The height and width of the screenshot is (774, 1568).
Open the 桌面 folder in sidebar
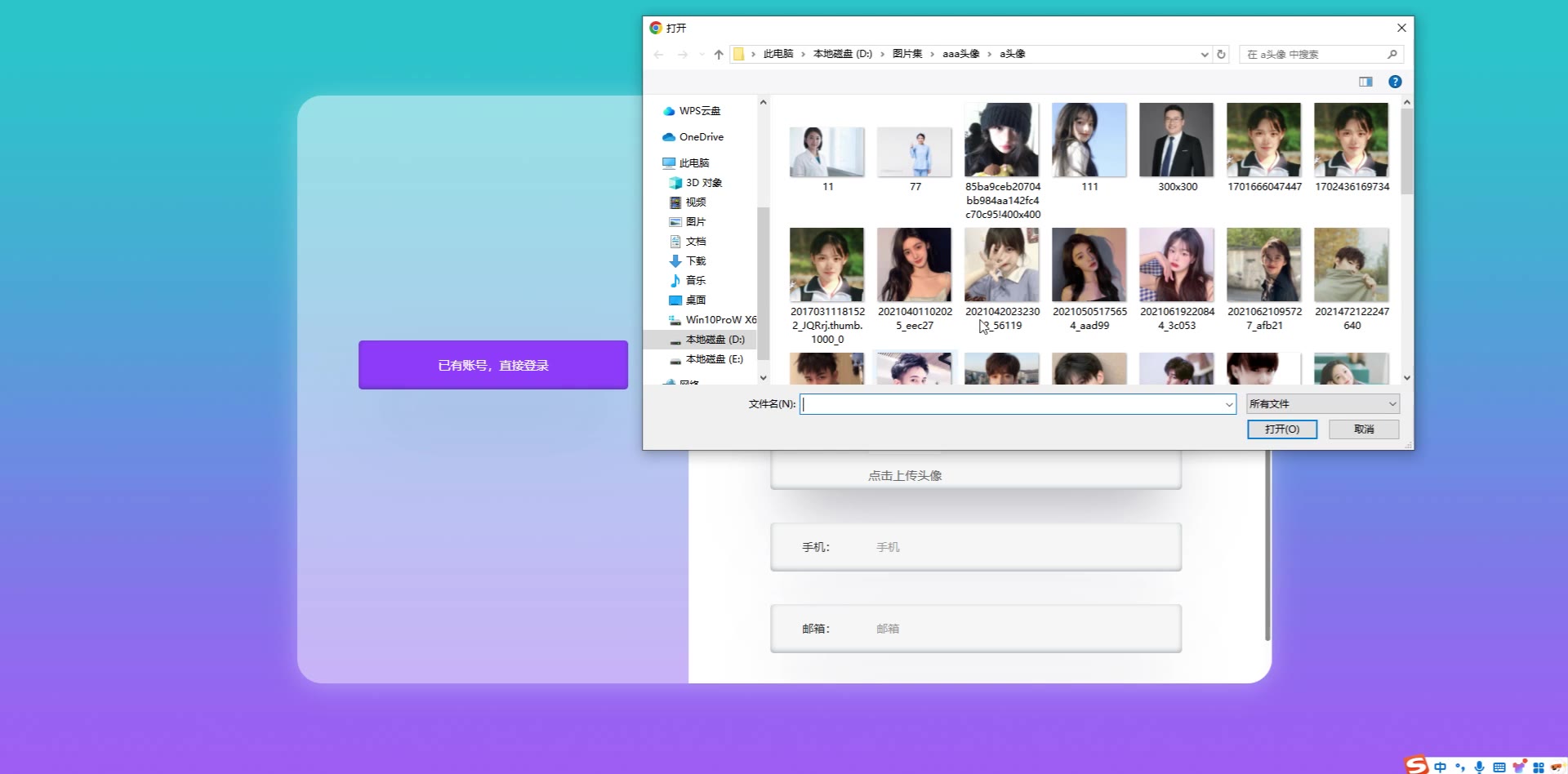click(x=688, y=300)
